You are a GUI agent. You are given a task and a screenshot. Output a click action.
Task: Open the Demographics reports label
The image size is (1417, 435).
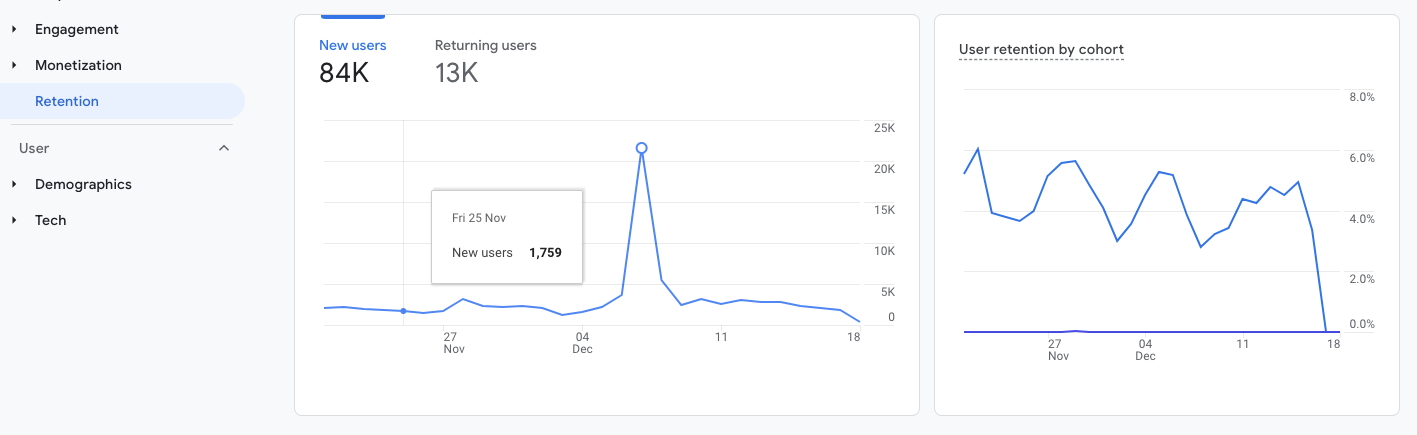coord(83,185)
